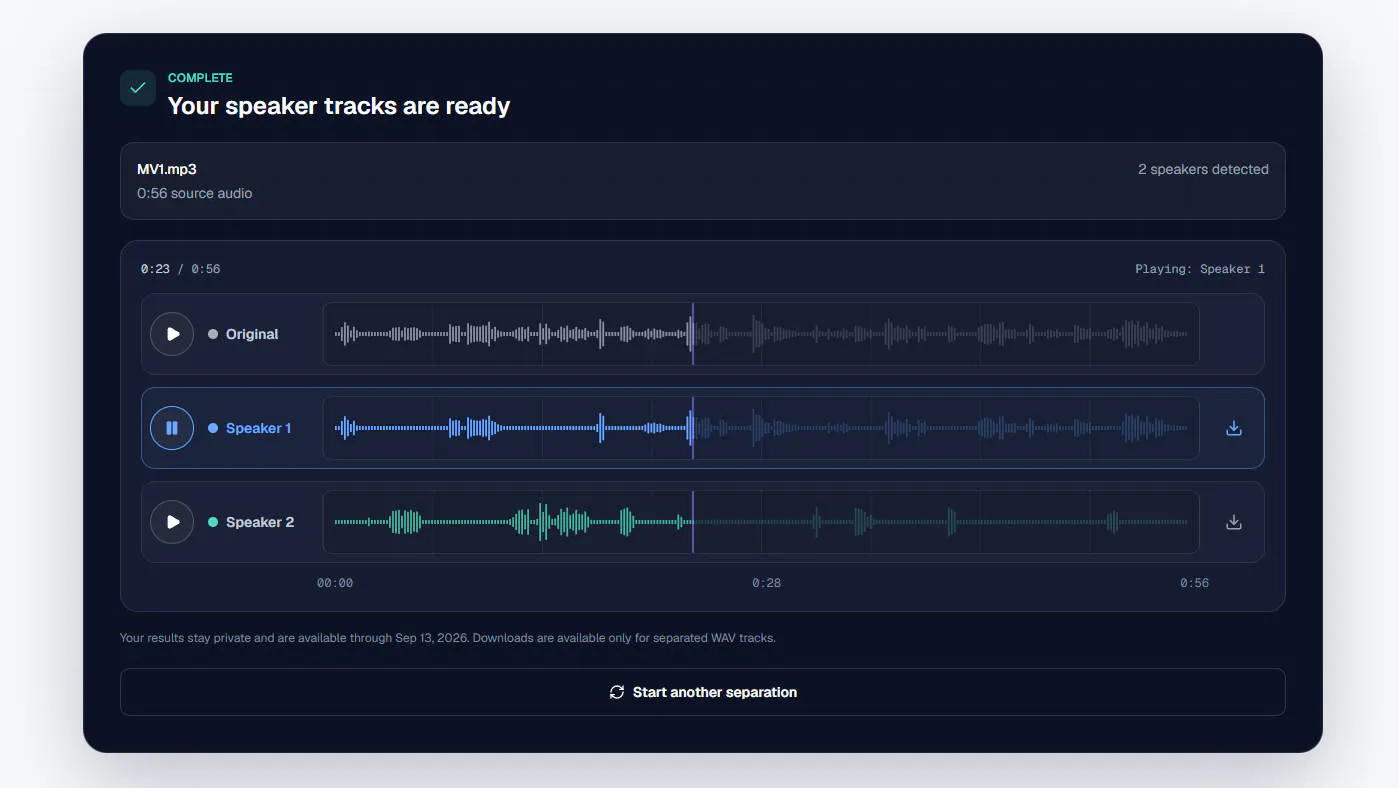Click the 0:56 source audio text
Viewport: 1399px width, 788px height.
[195, 193]
